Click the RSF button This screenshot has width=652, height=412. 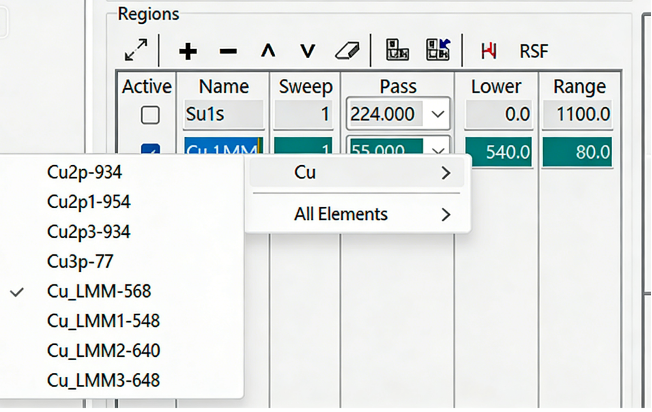pos(534,52)
